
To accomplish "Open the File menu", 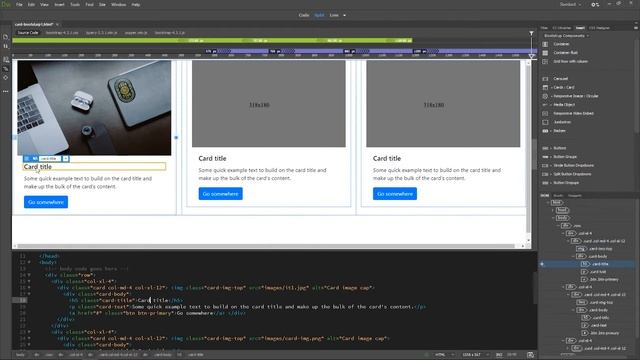I will click(19, 4).
